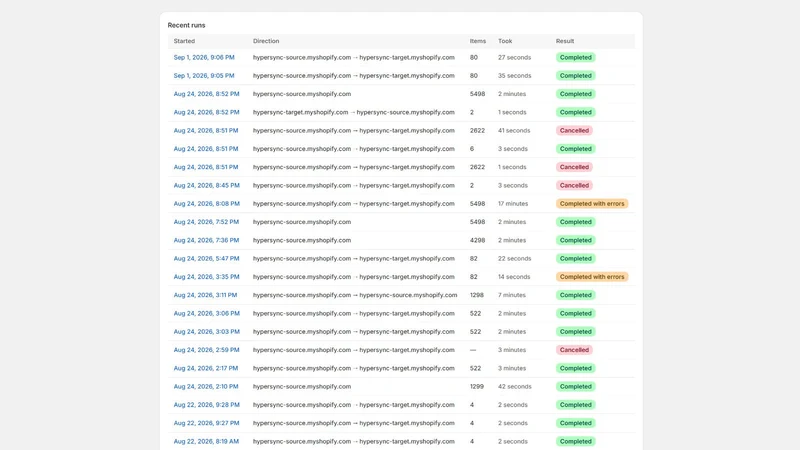Image resolution: width=800 pixels, height=450 pixels.
Task: Open the Aug 24, 2026, 8:45 PM run
Action: (x=206, y=186)
